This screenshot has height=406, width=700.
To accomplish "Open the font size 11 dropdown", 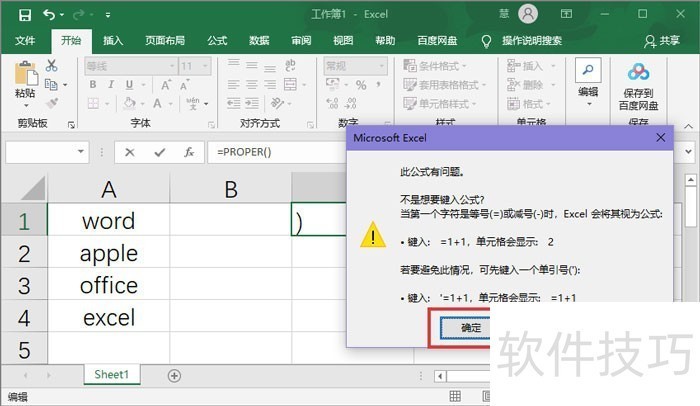I will click(x=205, y=66).
